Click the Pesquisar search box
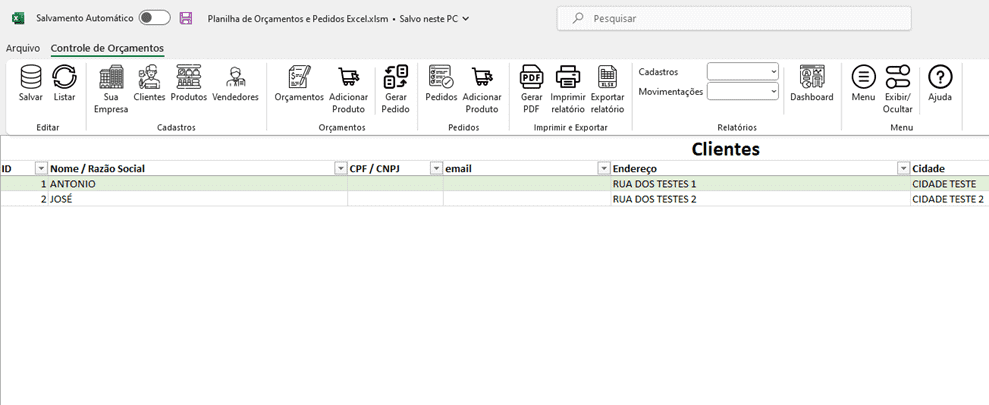 pyautogui.click(x=734, y=19)
